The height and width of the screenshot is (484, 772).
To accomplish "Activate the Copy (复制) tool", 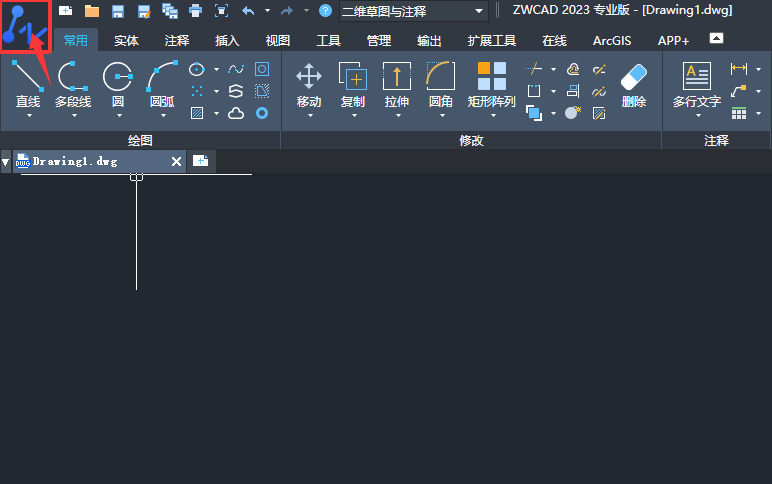I will [x=353, y=84].
